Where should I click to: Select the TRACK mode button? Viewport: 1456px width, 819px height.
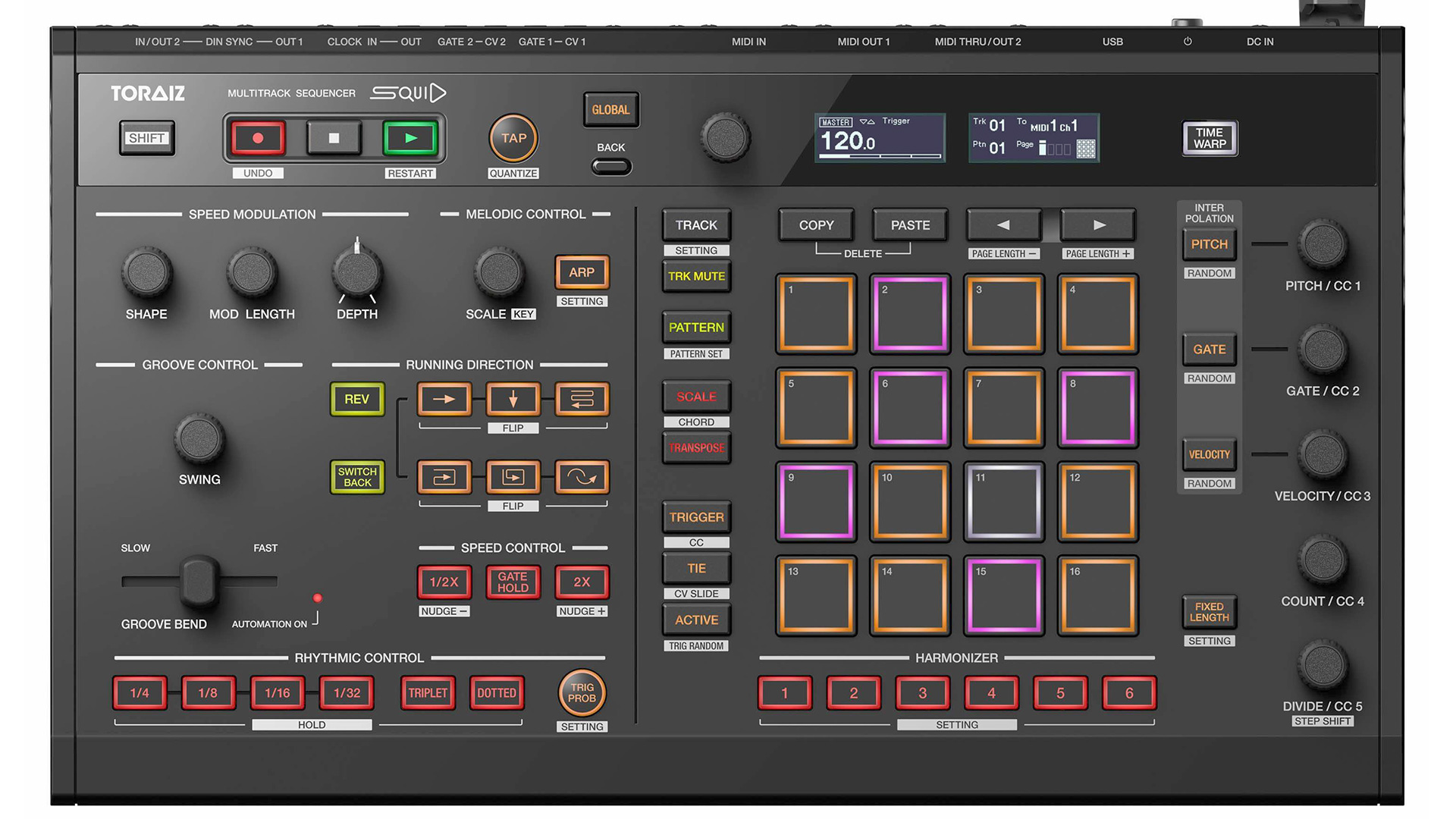coord(696,225)
